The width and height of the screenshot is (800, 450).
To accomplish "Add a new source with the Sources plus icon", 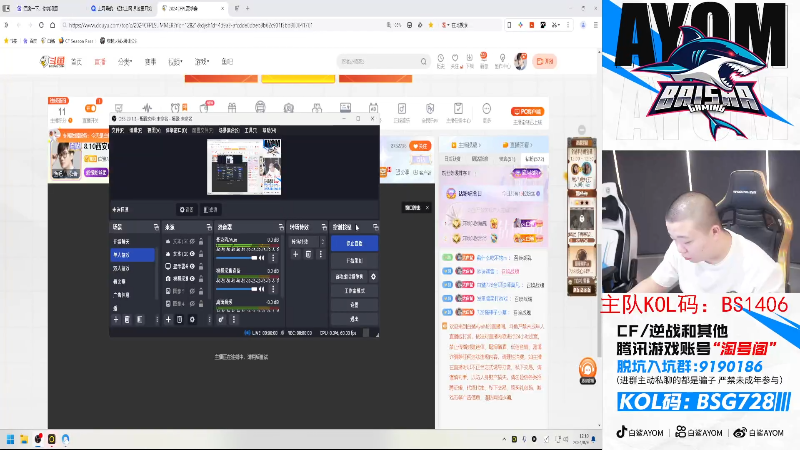I will pyautogui.click(x=168, y=320).
